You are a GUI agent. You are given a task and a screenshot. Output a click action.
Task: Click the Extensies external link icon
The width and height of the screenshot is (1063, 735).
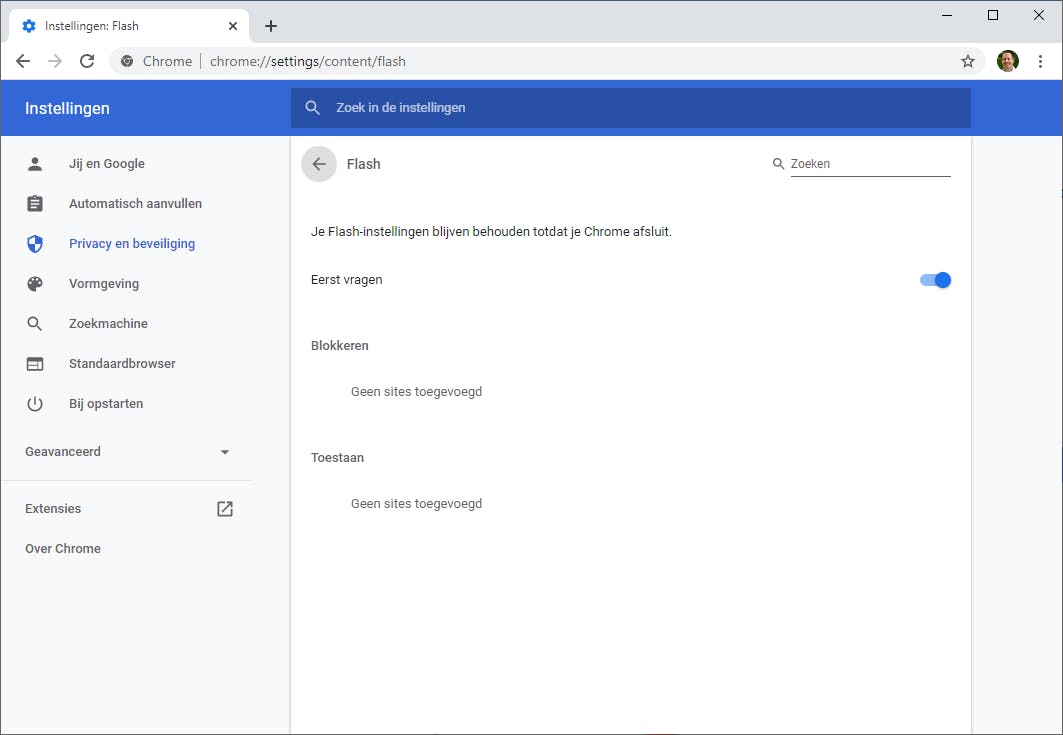click(x=225, y=509)
